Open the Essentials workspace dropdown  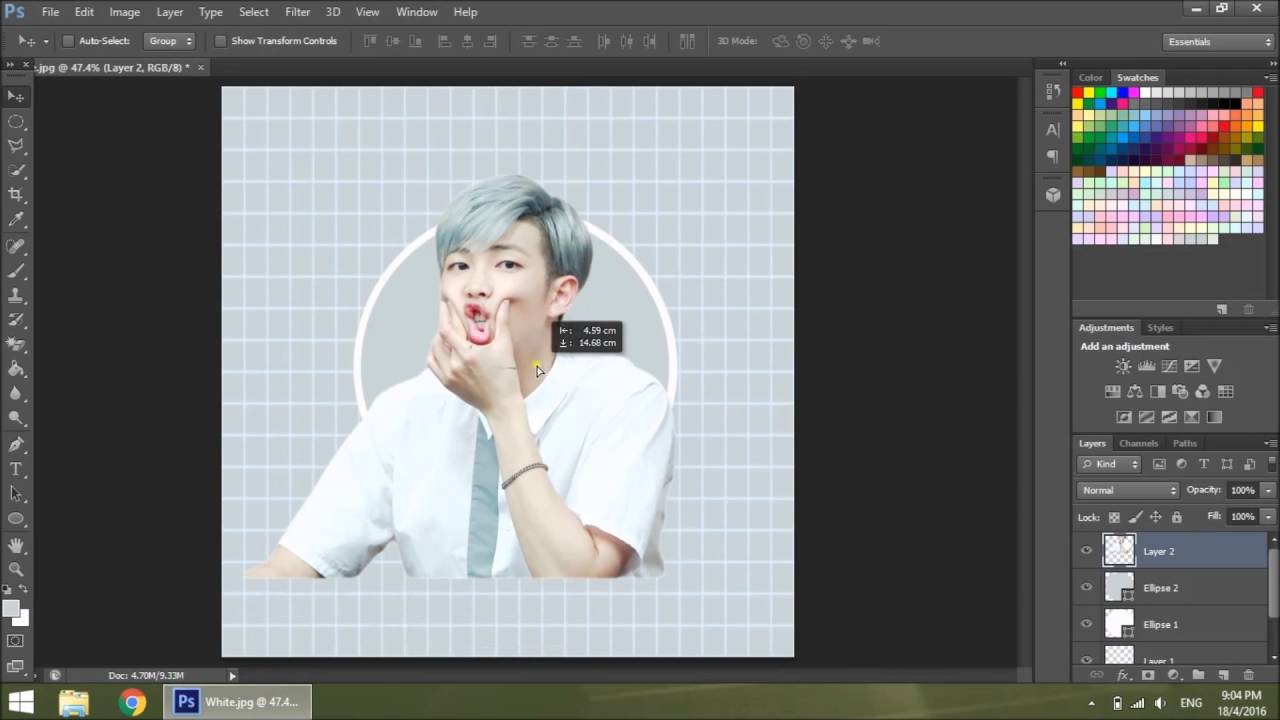1218,41
